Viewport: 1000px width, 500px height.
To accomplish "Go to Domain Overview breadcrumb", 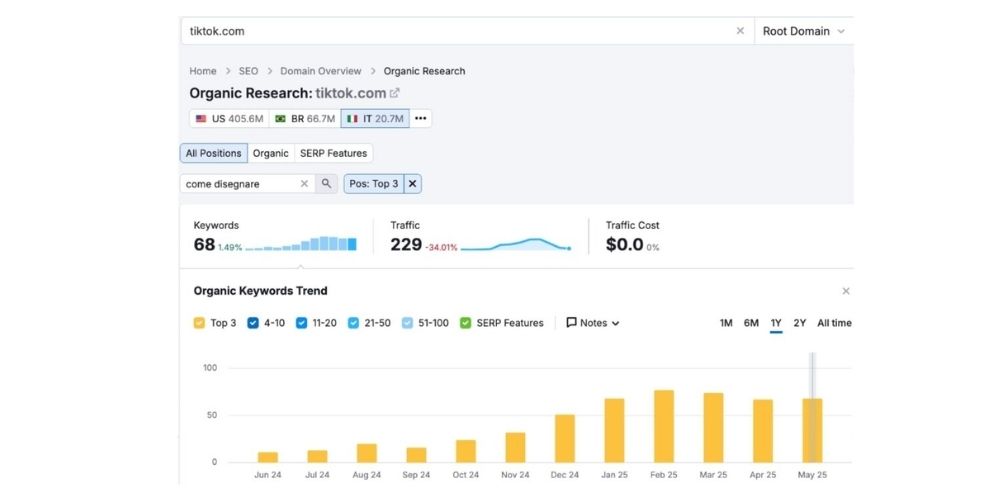I will 321,71.
